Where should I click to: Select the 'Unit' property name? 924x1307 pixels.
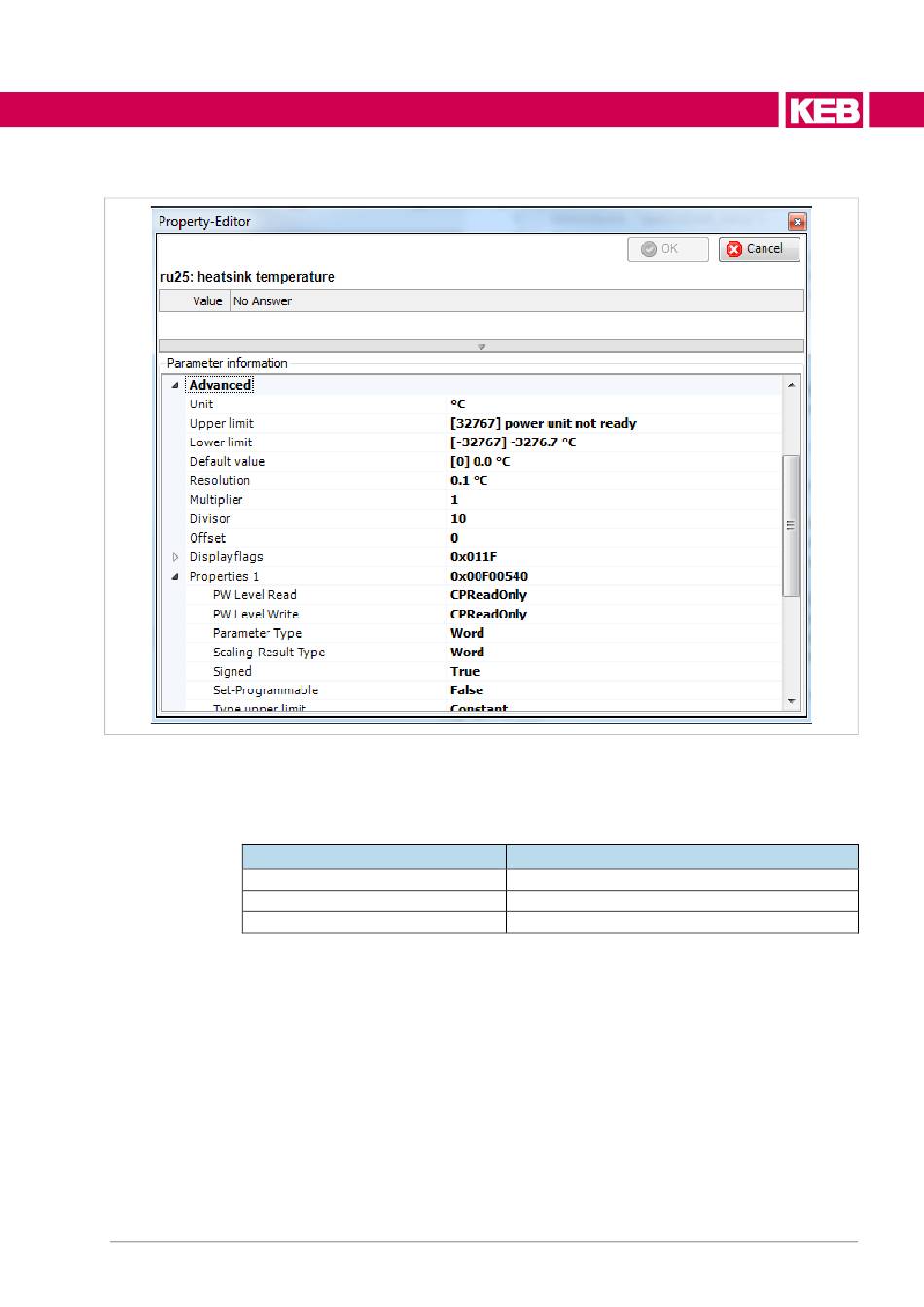(201, 405)
